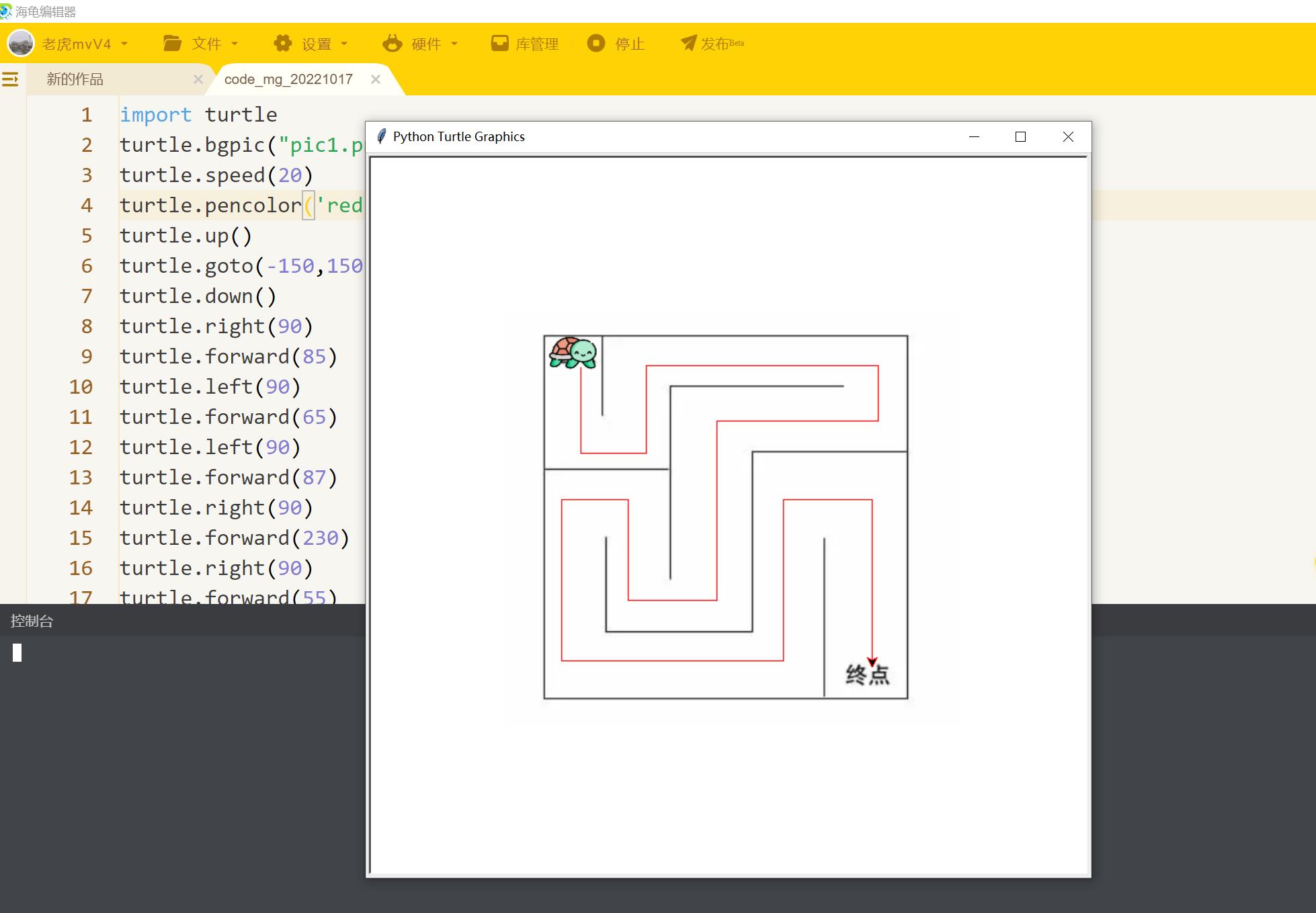Click the 终点 label in the maze
1316x913 pixels.
[x=868, y=675]
